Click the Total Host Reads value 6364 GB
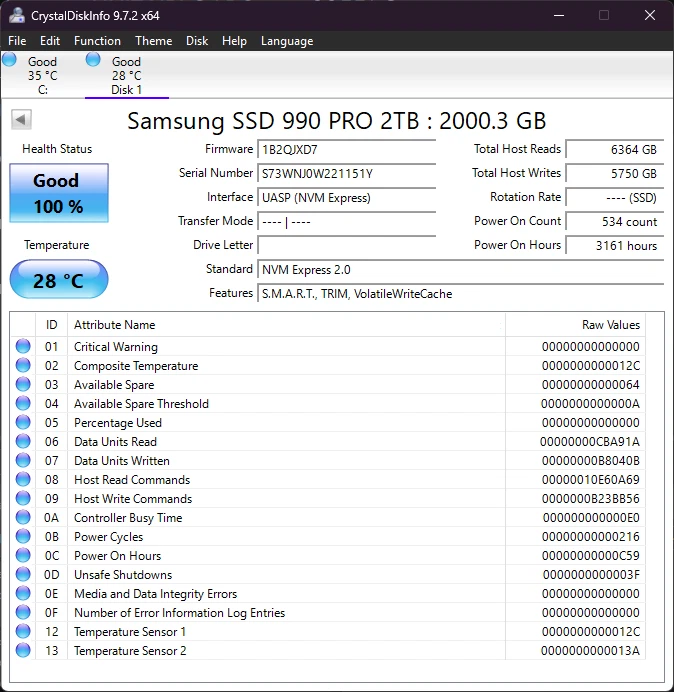This screenshot has height=692, width=674. point(614,150)
